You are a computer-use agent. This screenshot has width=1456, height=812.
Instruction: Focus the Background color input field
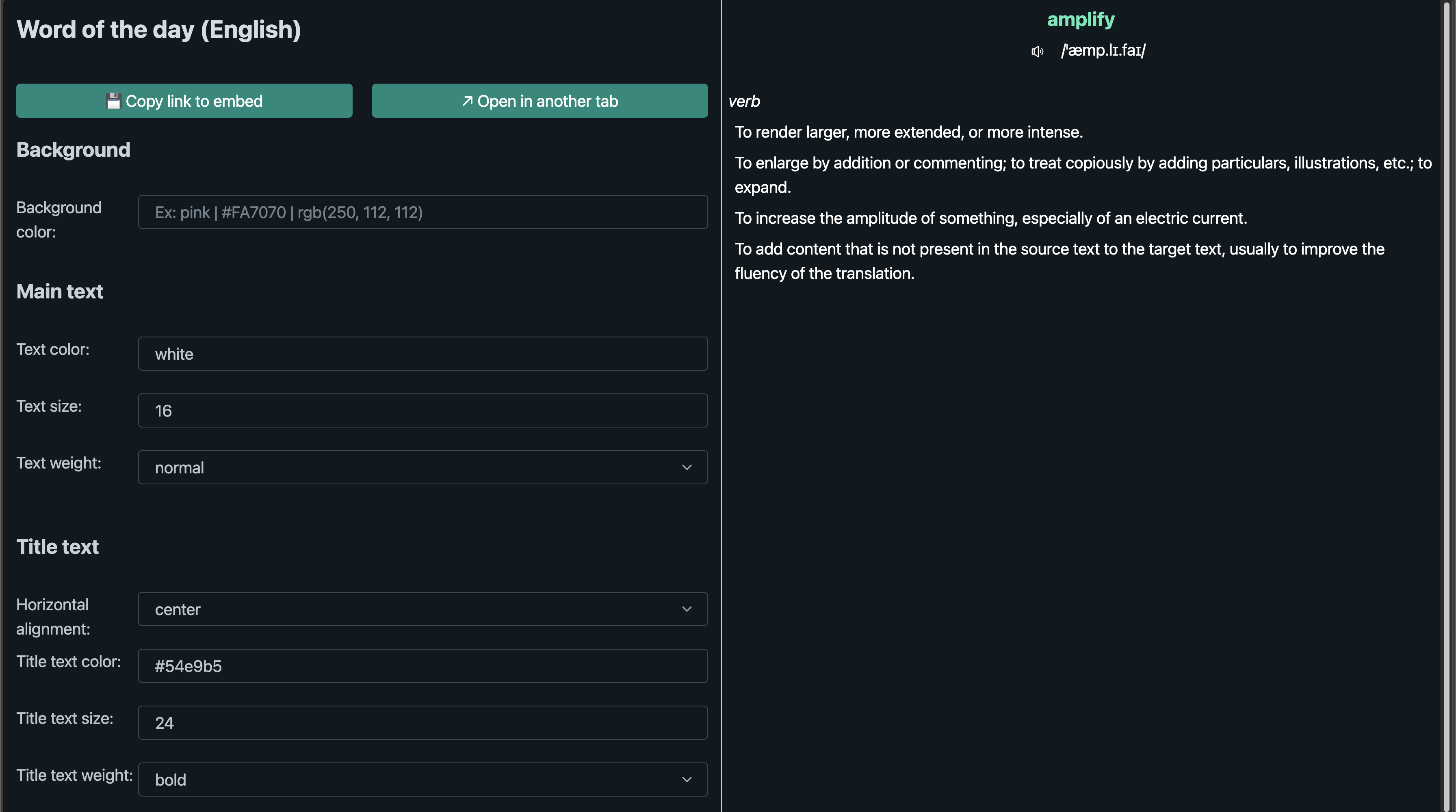(x=422, y=212)
